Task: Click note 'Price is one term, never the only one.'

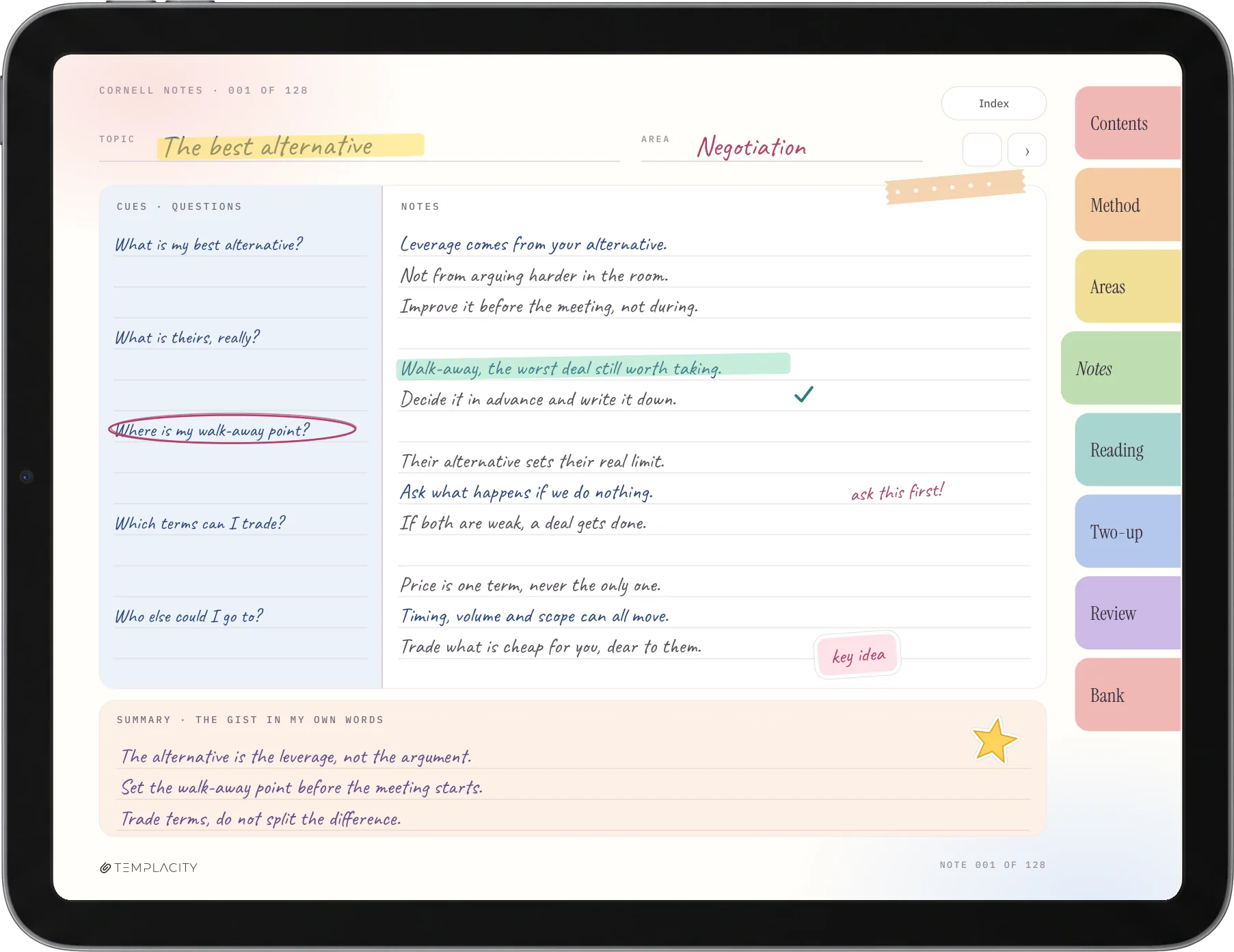Action: pyautogui.click(x=531, y=586)
